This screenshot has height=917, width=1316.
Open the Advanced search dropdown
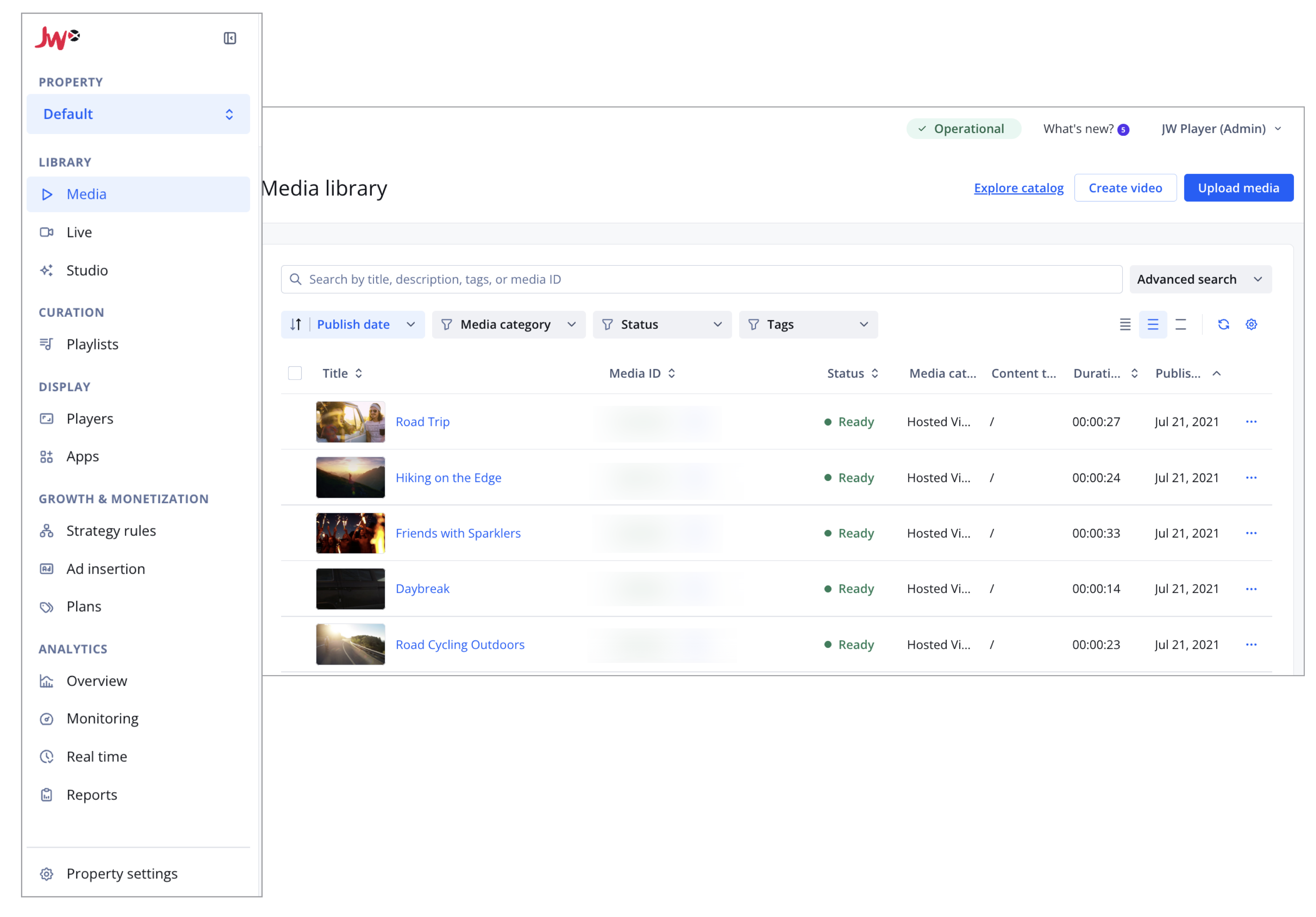point(1200,280)
